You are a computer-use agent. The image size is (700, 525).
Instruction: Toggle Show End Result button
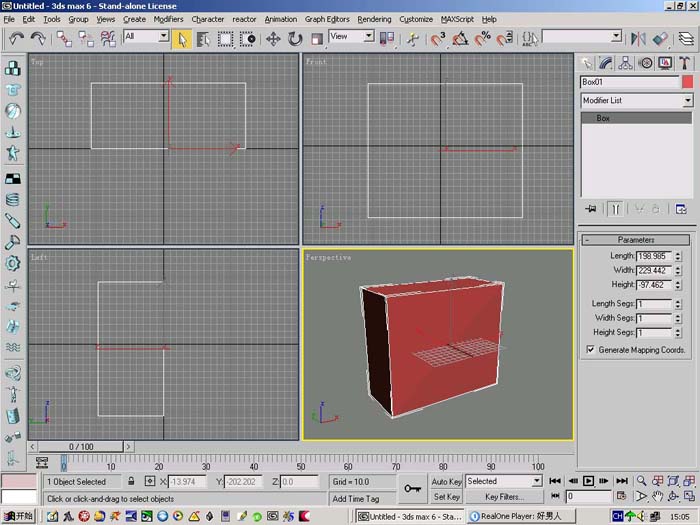(615, 209)
